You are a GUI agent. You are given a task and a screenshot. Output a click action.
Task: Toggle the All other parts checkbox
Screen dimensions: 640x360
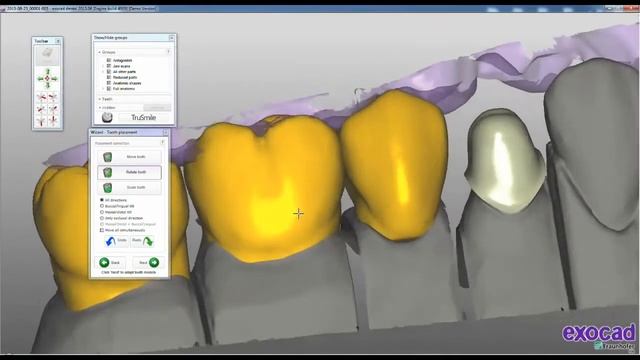coord(109,71)
